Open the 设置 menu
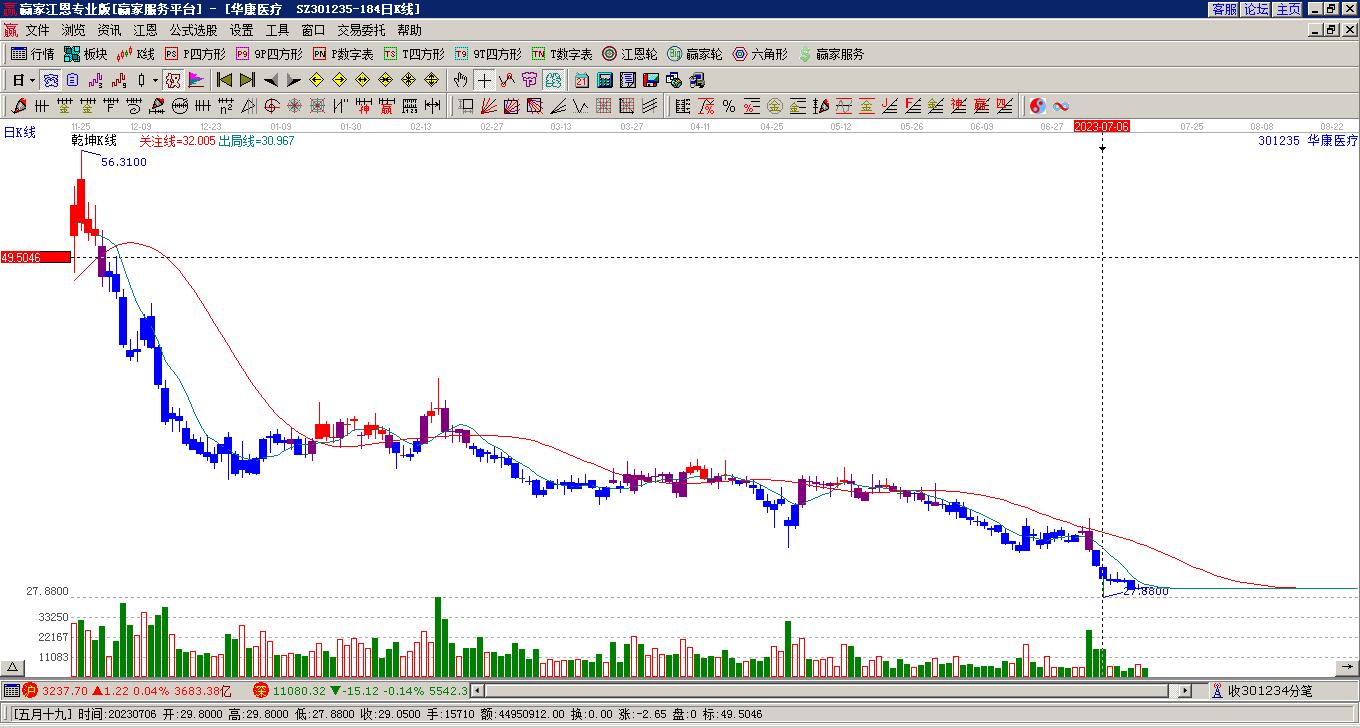 (241, 31)
